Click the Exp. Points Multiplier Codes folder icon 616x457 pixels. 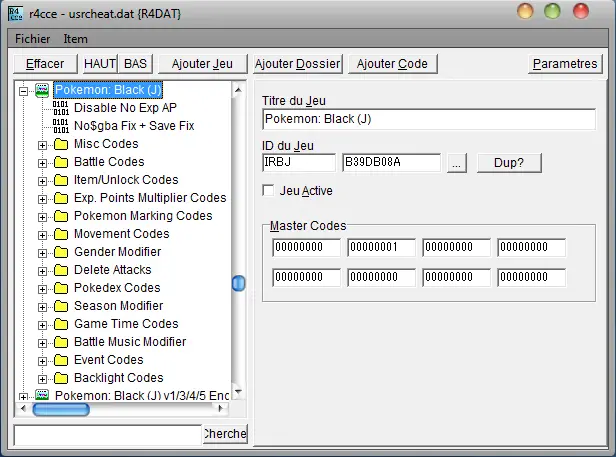point(61,198)
